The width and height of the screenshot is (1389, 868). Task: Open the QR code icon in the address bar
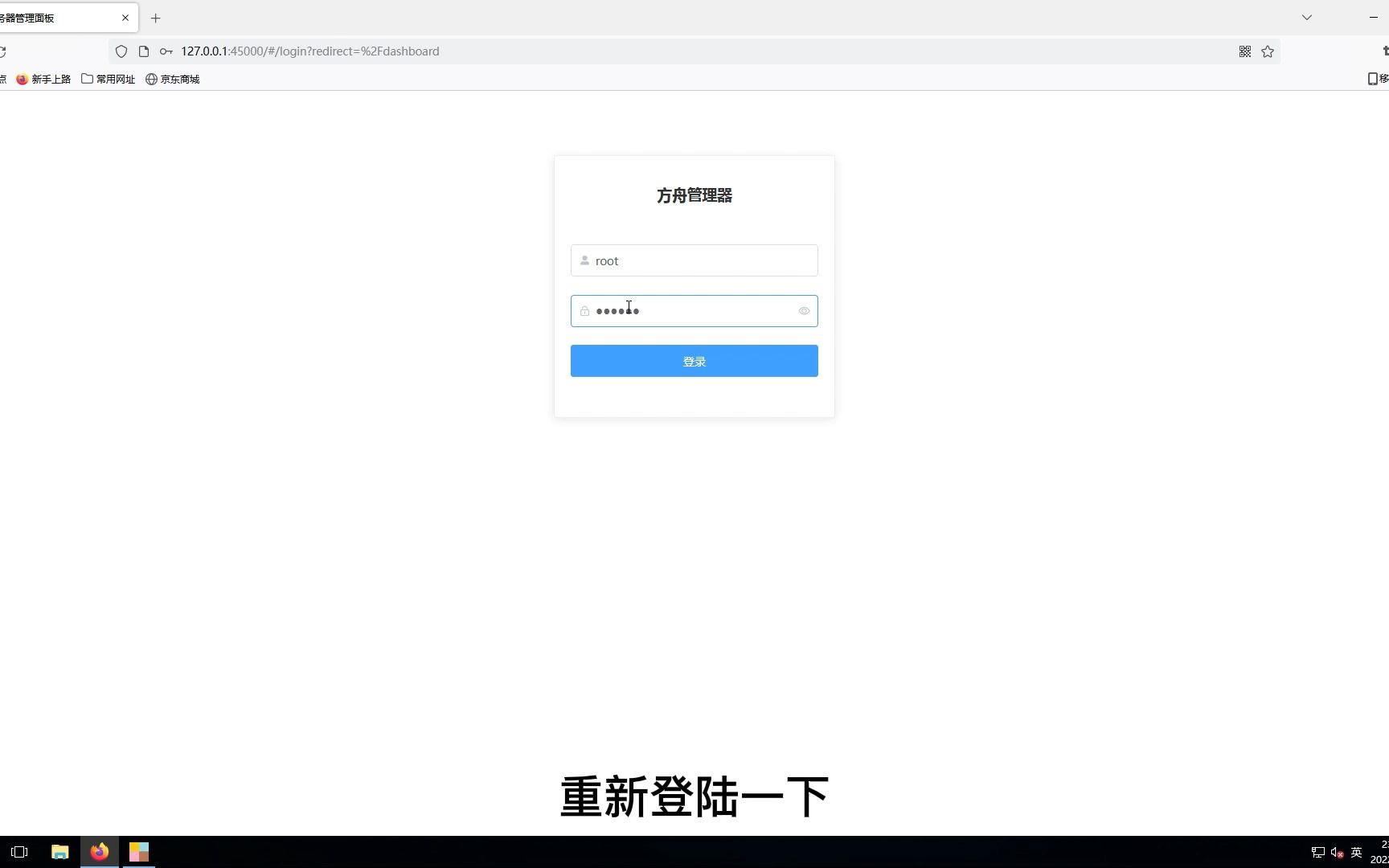tap(1245, 51)
